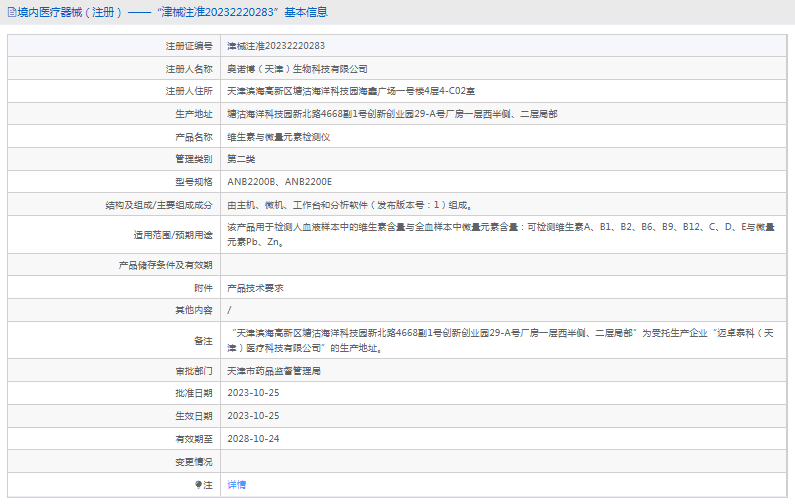Click the 批准日期 label

tap(194, 393)
